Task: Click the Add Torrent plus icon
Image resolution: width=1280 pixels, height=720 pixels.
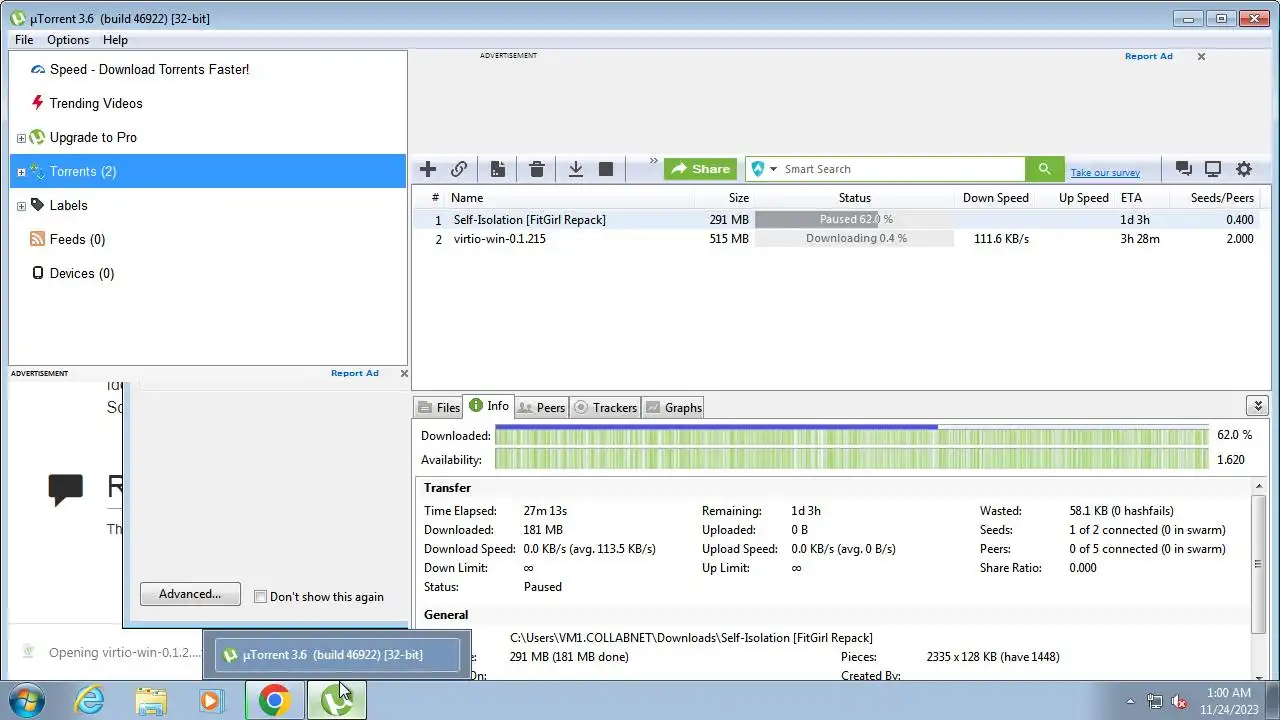Action: (x=428, y=169)
